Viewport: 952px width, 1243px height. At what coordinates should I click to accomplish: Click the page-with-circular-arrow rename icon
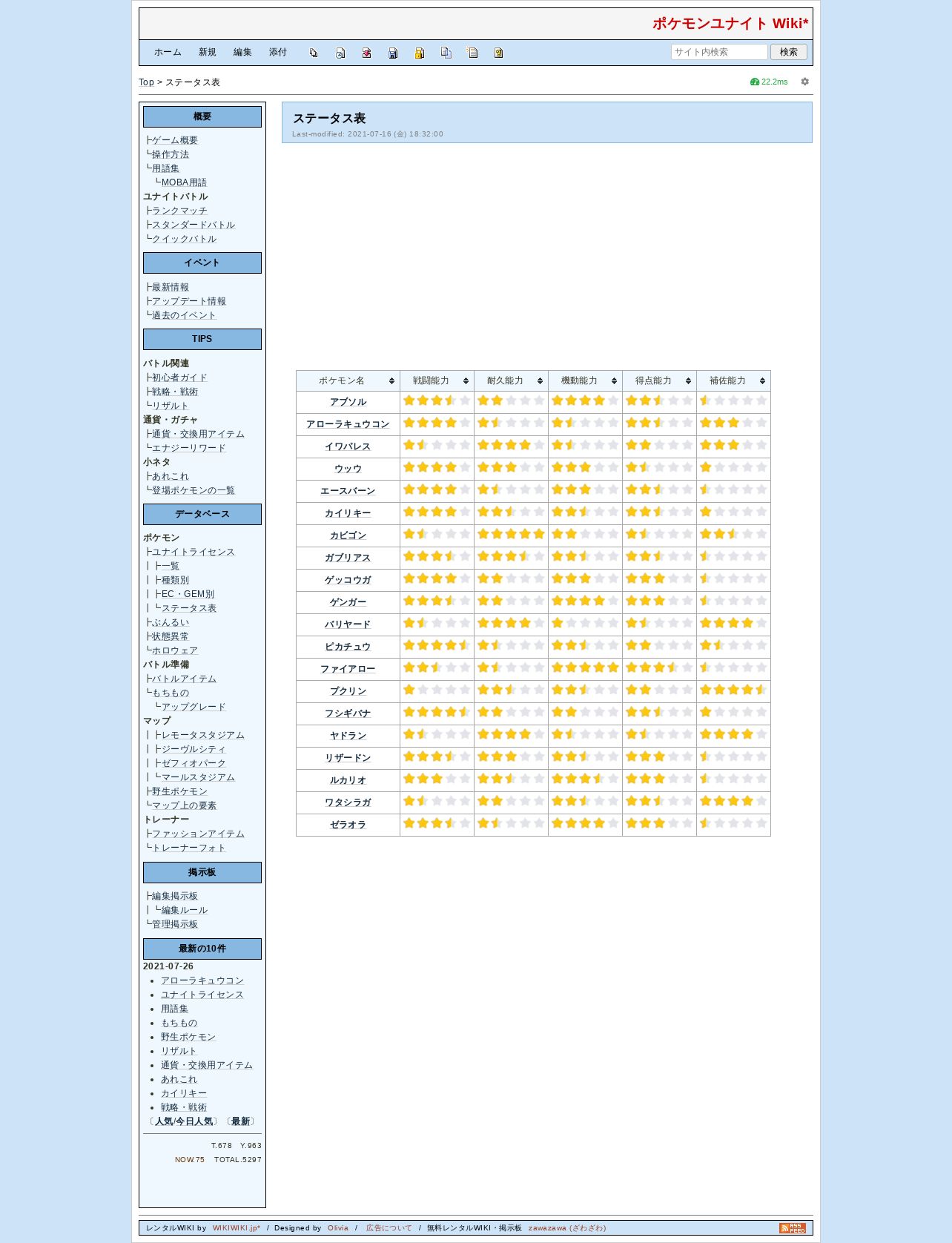pos(340,53)
